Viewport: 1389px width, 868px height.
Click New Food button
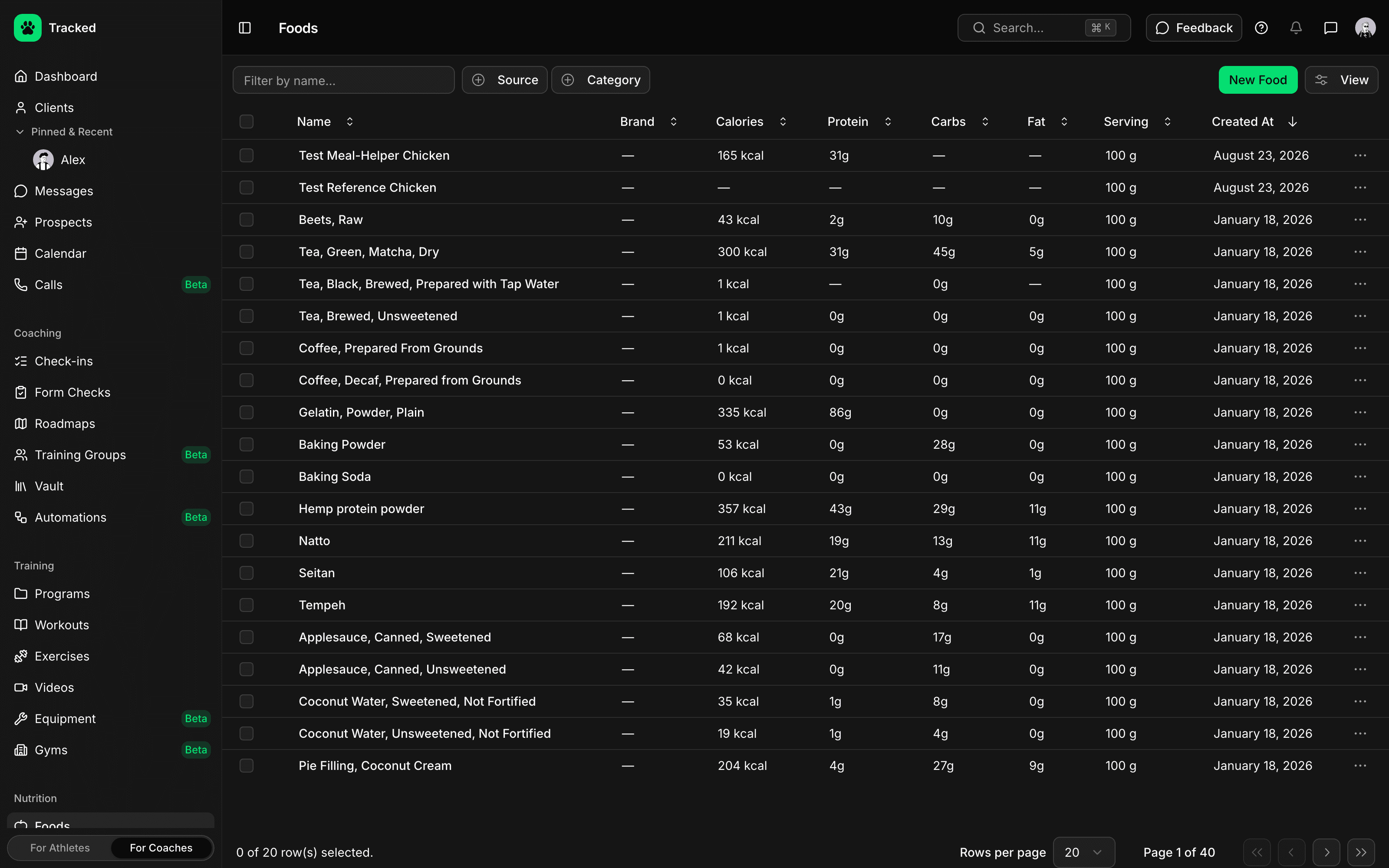pyautogui.click(x=1257, y=80)
